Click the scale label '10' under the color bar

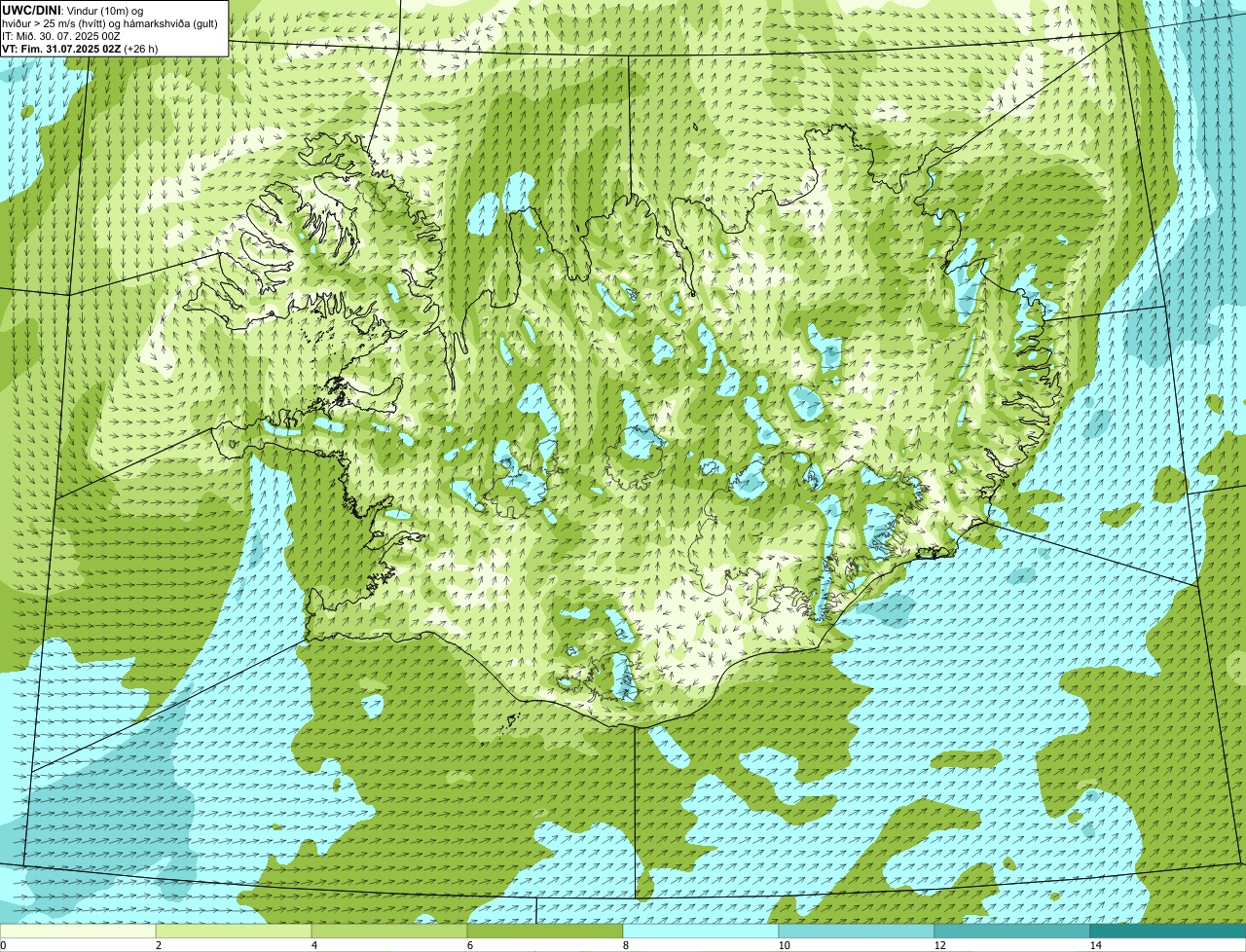(784, 945)
